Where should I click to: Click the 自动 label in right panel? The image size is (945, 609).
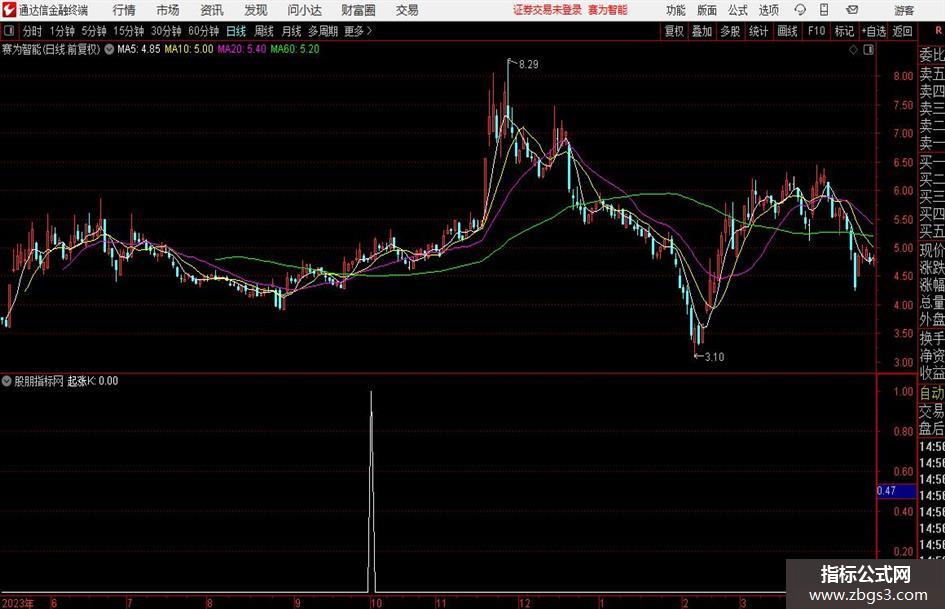tap(932, 393)
